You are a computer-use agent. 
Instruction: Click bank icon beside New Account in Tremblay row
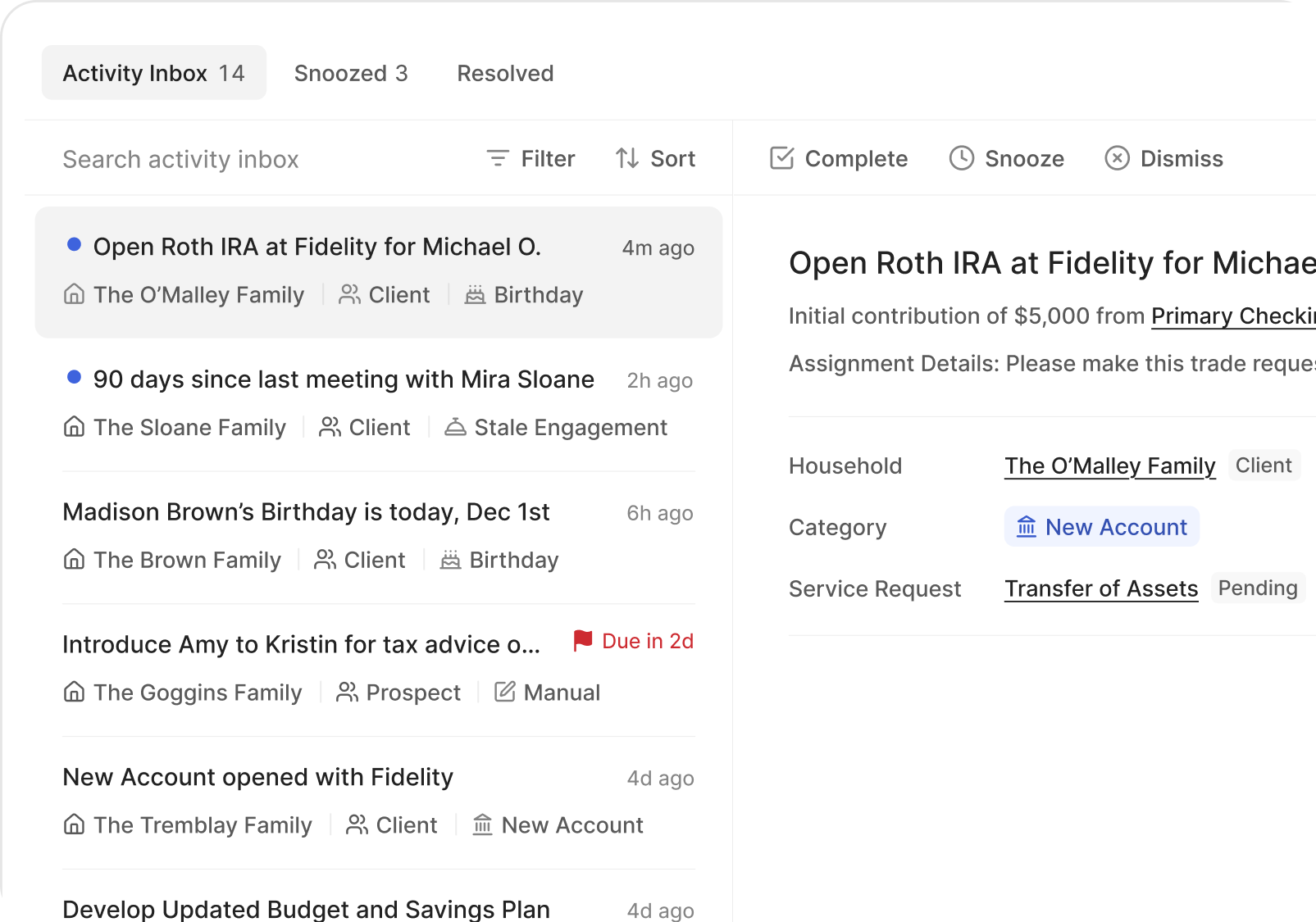coord(482,824)
